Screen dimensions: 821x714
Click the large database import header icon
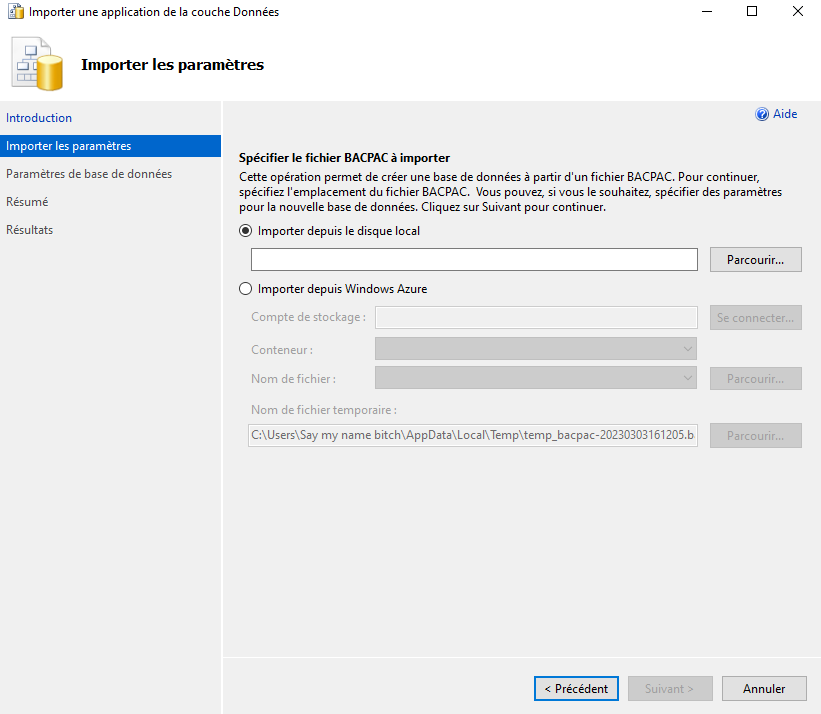[x=37, y=64]
